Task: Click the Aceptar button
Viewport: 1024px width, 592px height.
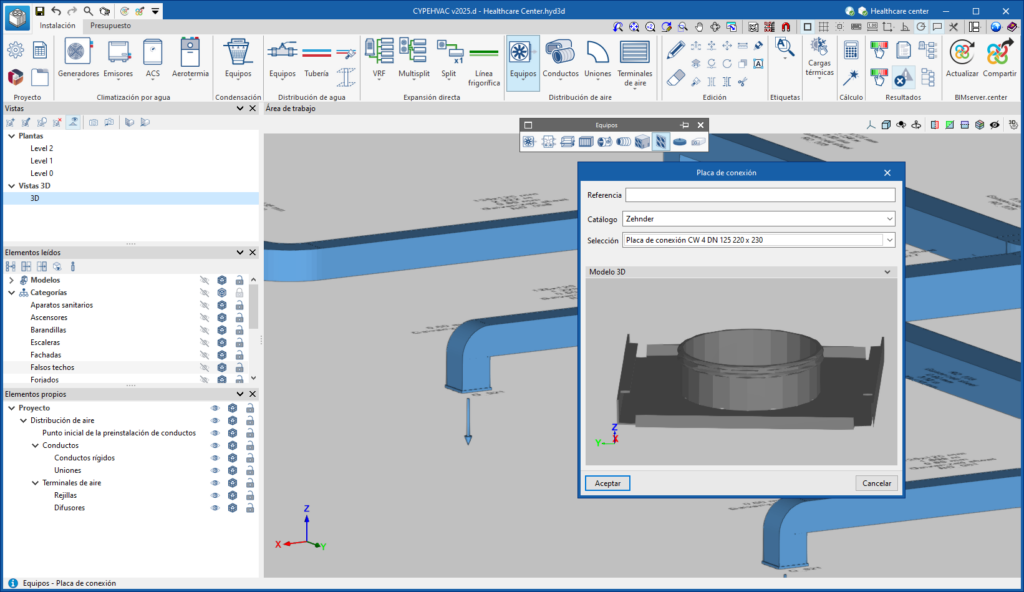Action: click(x=607, y=483)
